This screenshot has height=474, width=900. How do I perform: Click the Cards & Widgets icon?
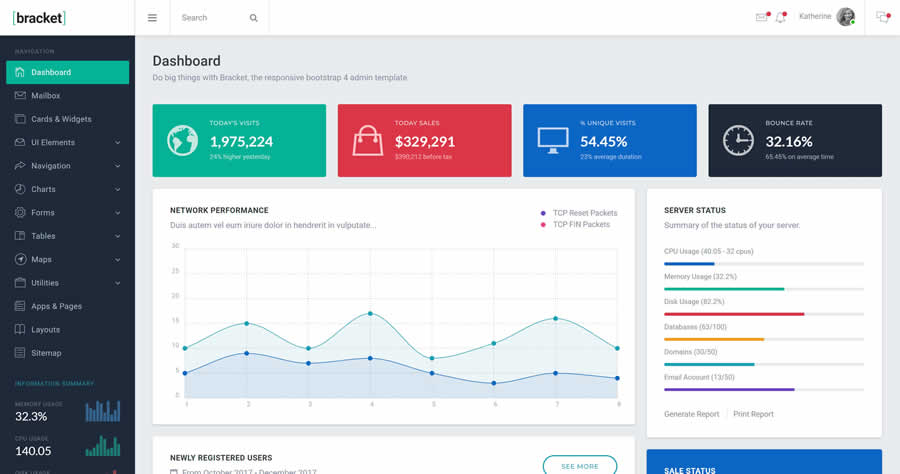pyautogui.click(x=20, y=119)
